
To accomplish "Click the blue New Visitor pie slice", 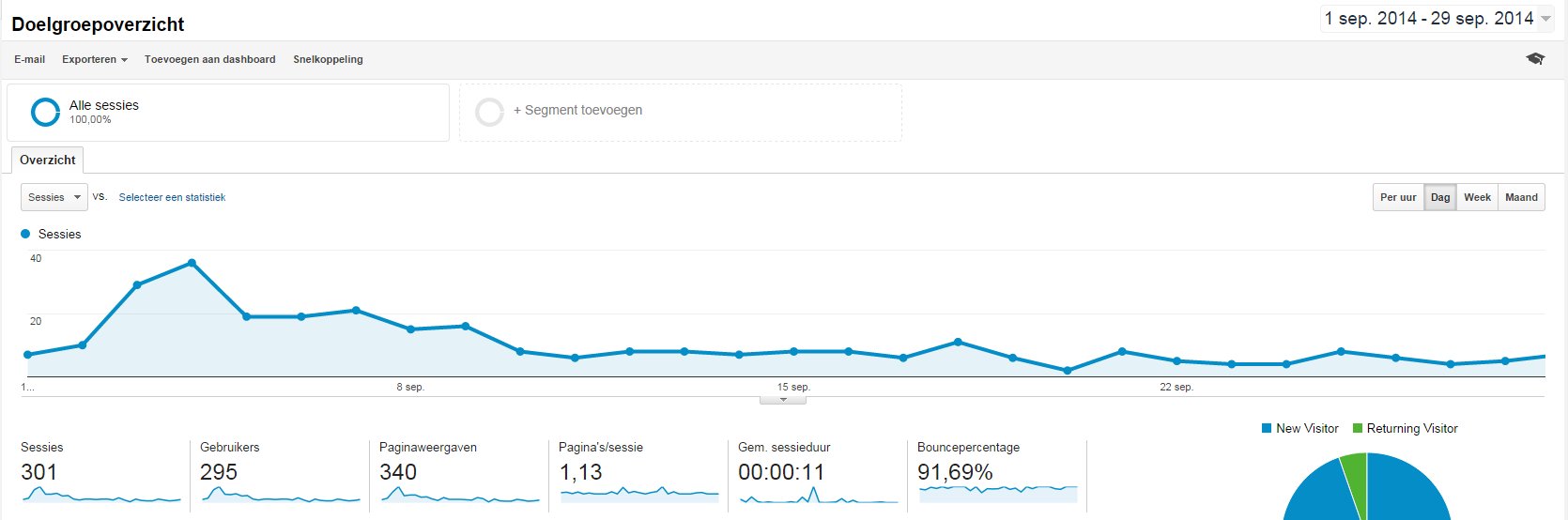I will pyautogui.click(x=1408, y=493).
